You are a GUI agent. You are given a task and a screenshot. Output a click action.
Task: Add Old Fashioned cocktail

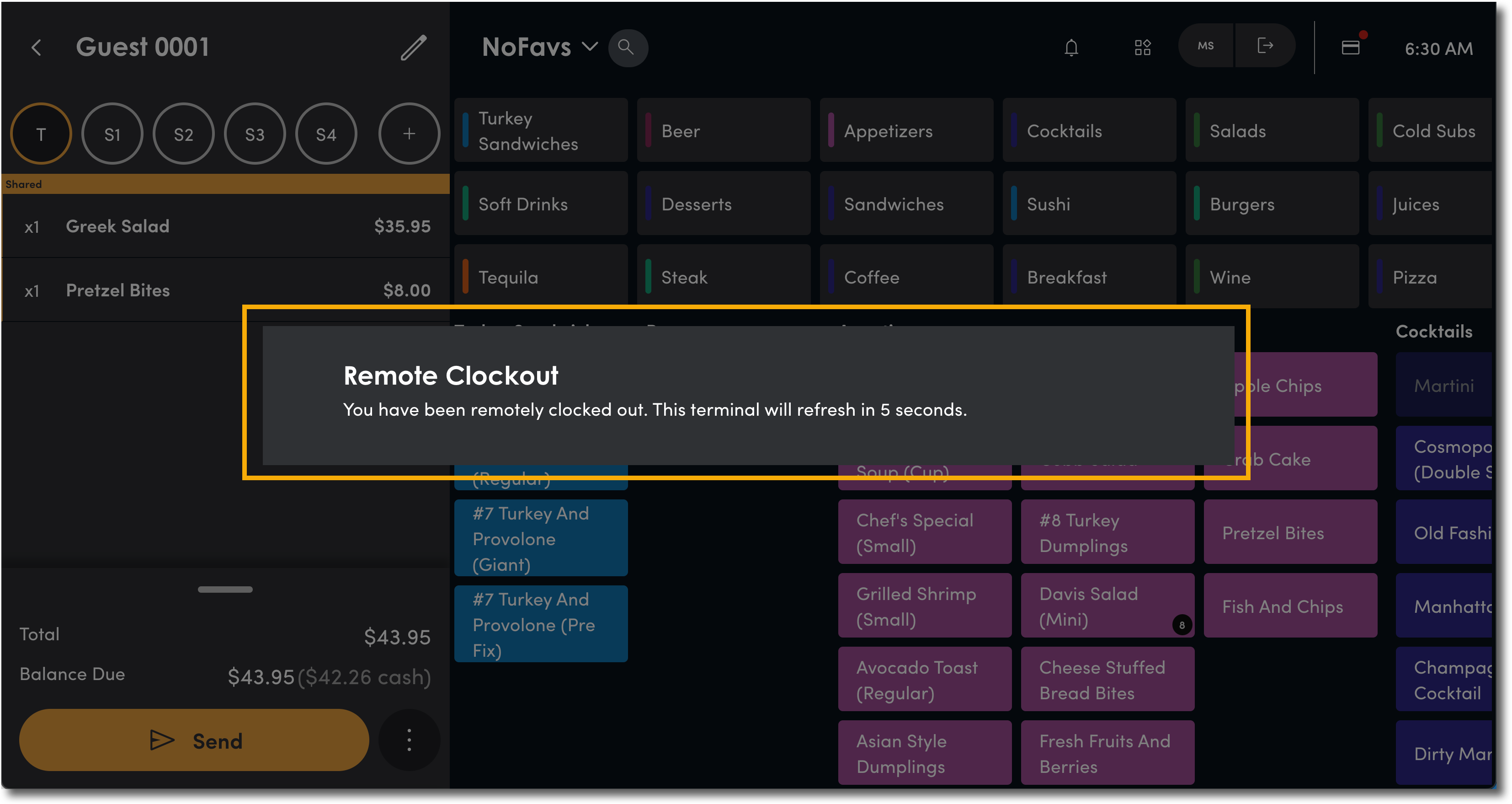point(1444,532)
